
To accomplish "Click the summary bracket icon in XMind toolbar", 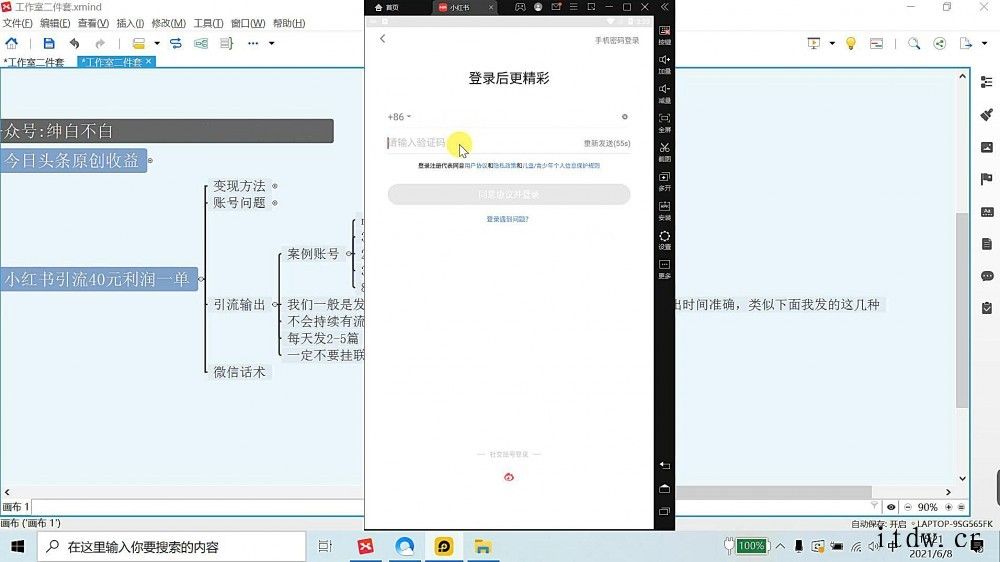I will click(x=226, y=43).
